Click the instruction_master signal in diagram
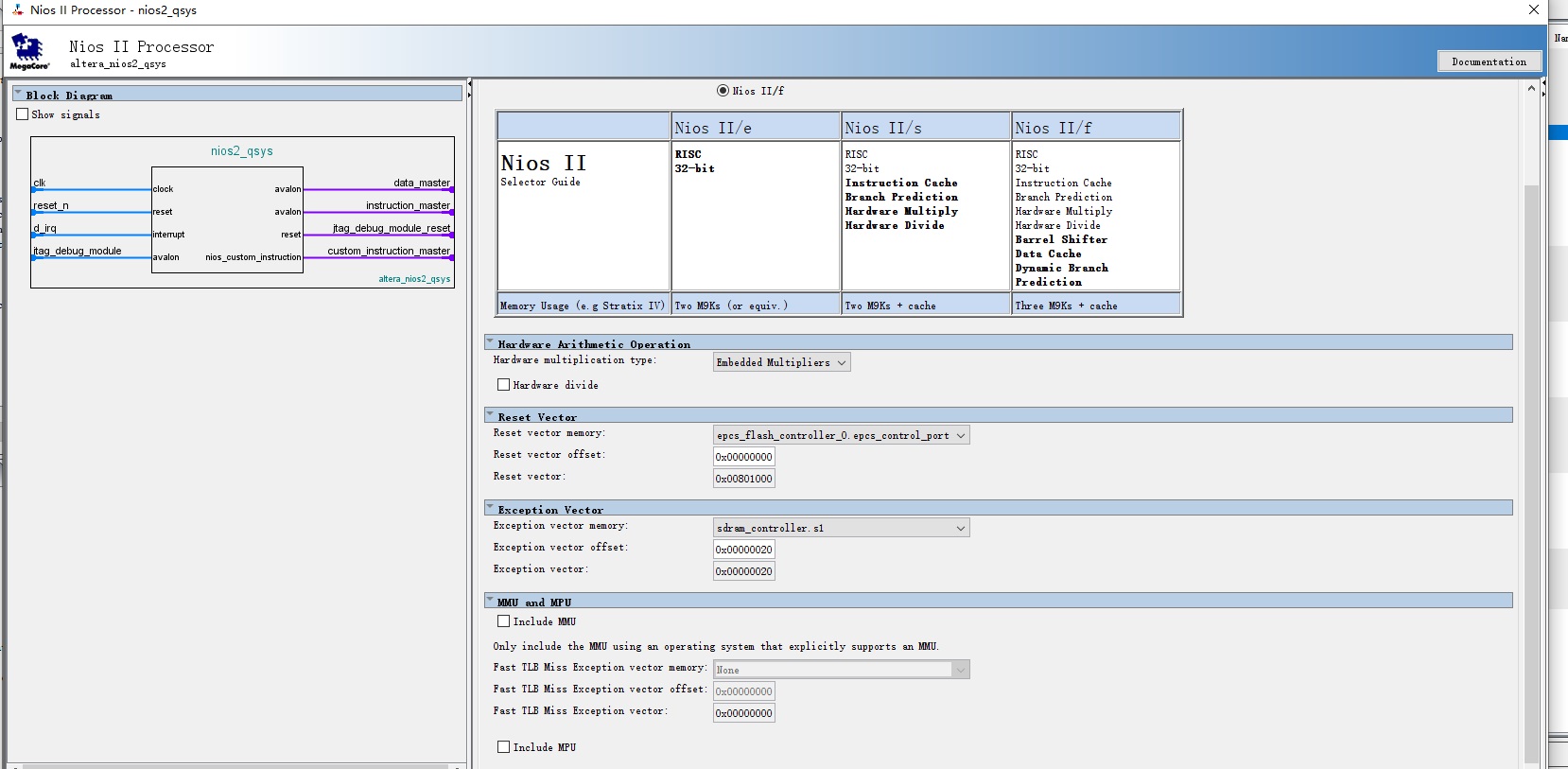1568x769 pixels. (x=408, y=205)
